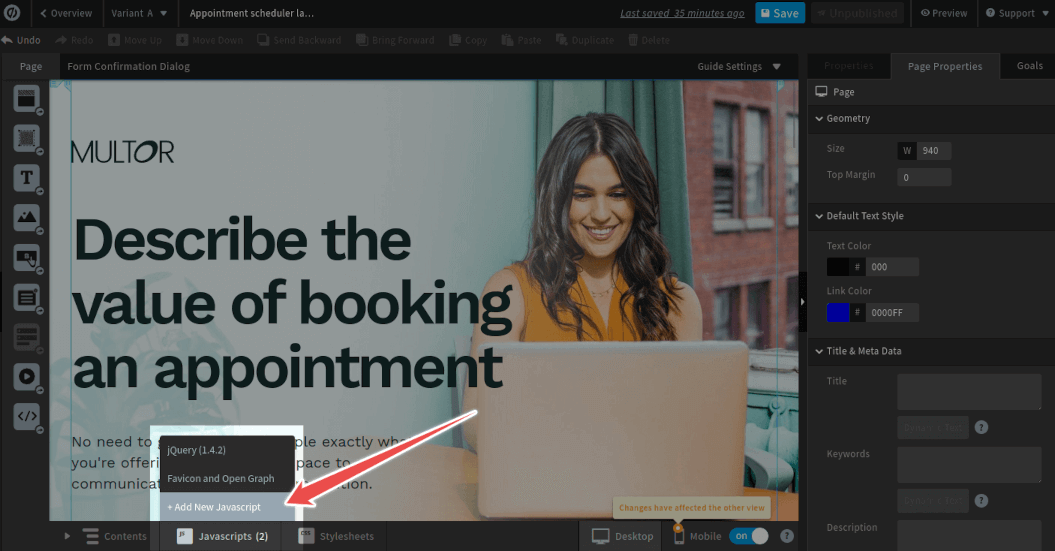Click Copy in the toolbar
Image resolution: width=1055 pixels, height=551 pixels.
[x=468, y=40]
